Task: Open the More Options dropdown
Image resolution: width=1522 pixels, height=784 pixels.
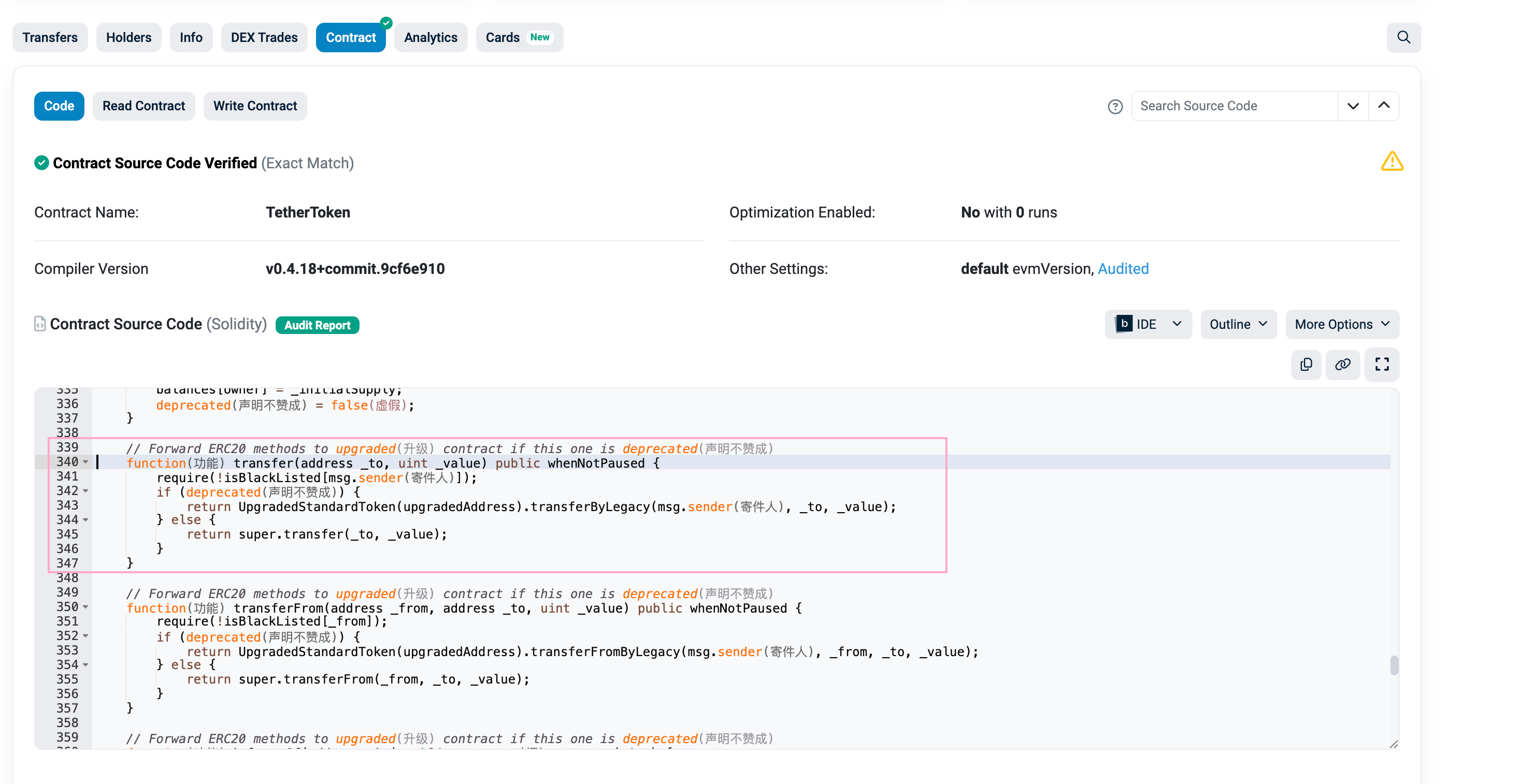Action: (1341, 324)
